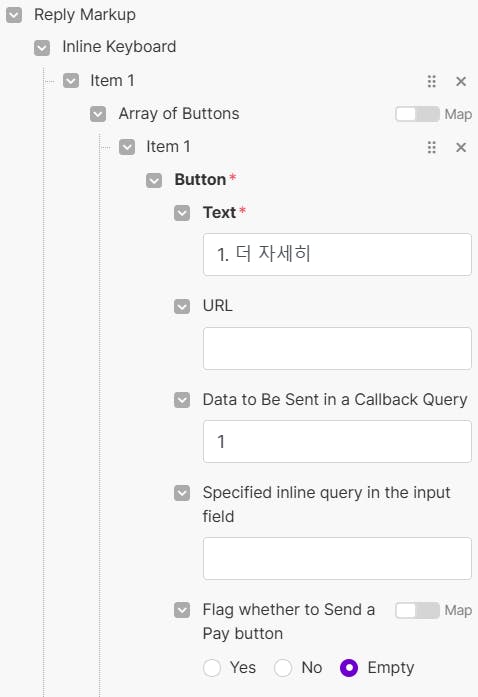
Task: Collapse the Inline Keyboard section
Action: click(42, 48)
